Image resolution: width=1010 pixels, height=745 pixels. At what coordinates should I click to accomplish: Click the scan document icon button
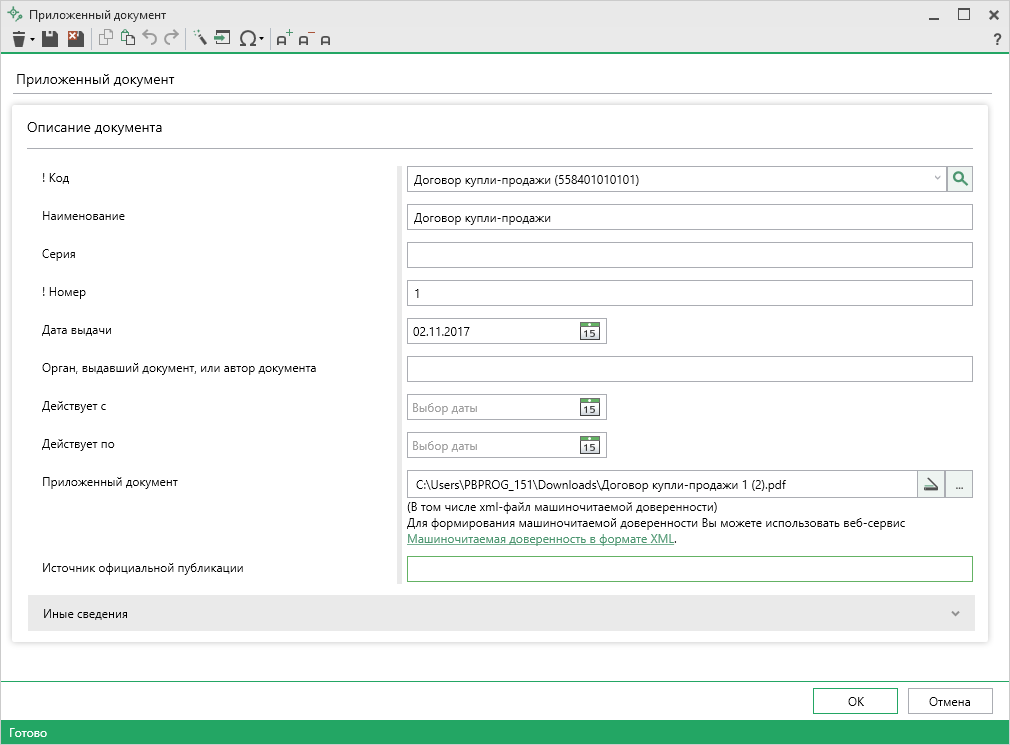pyautogui.click(x=931, y=485)
